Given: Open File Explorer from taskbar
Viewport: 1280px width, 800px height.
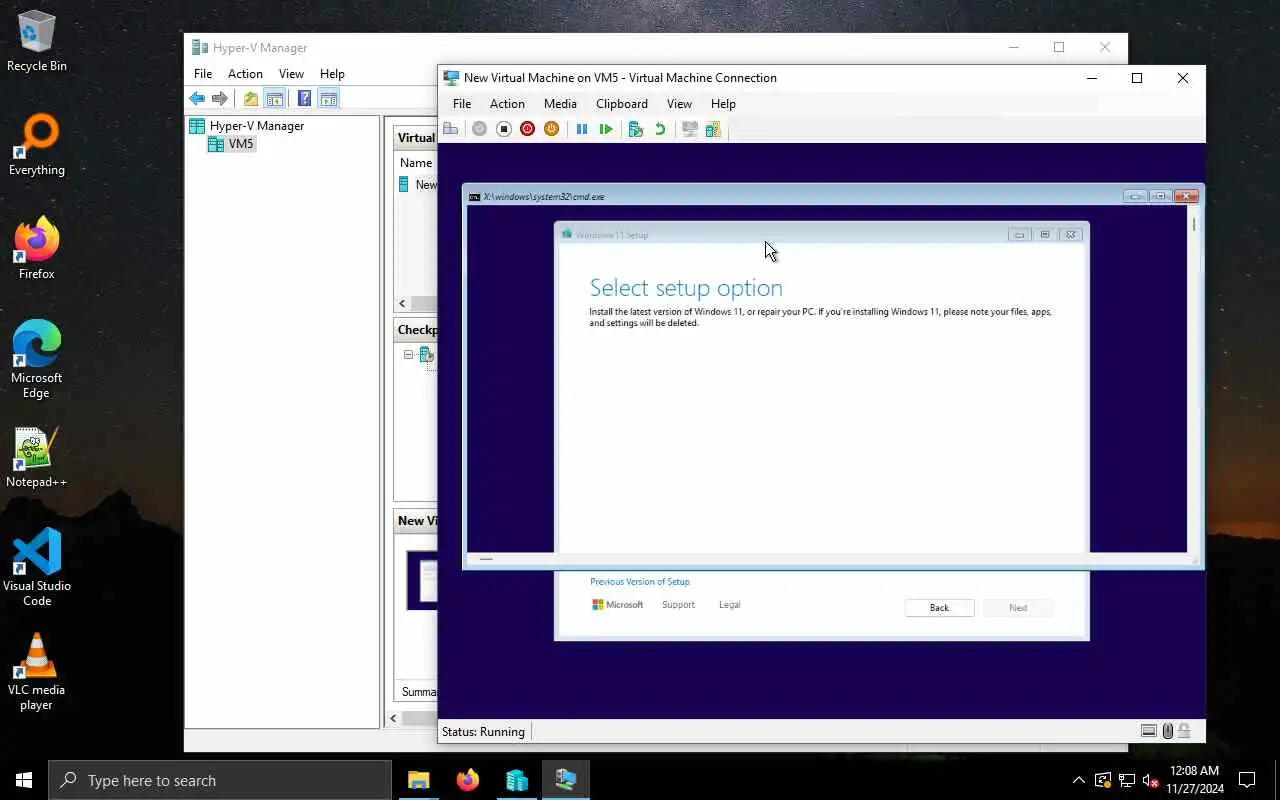Looking at the screenshot, I should [x=418, y=780].
